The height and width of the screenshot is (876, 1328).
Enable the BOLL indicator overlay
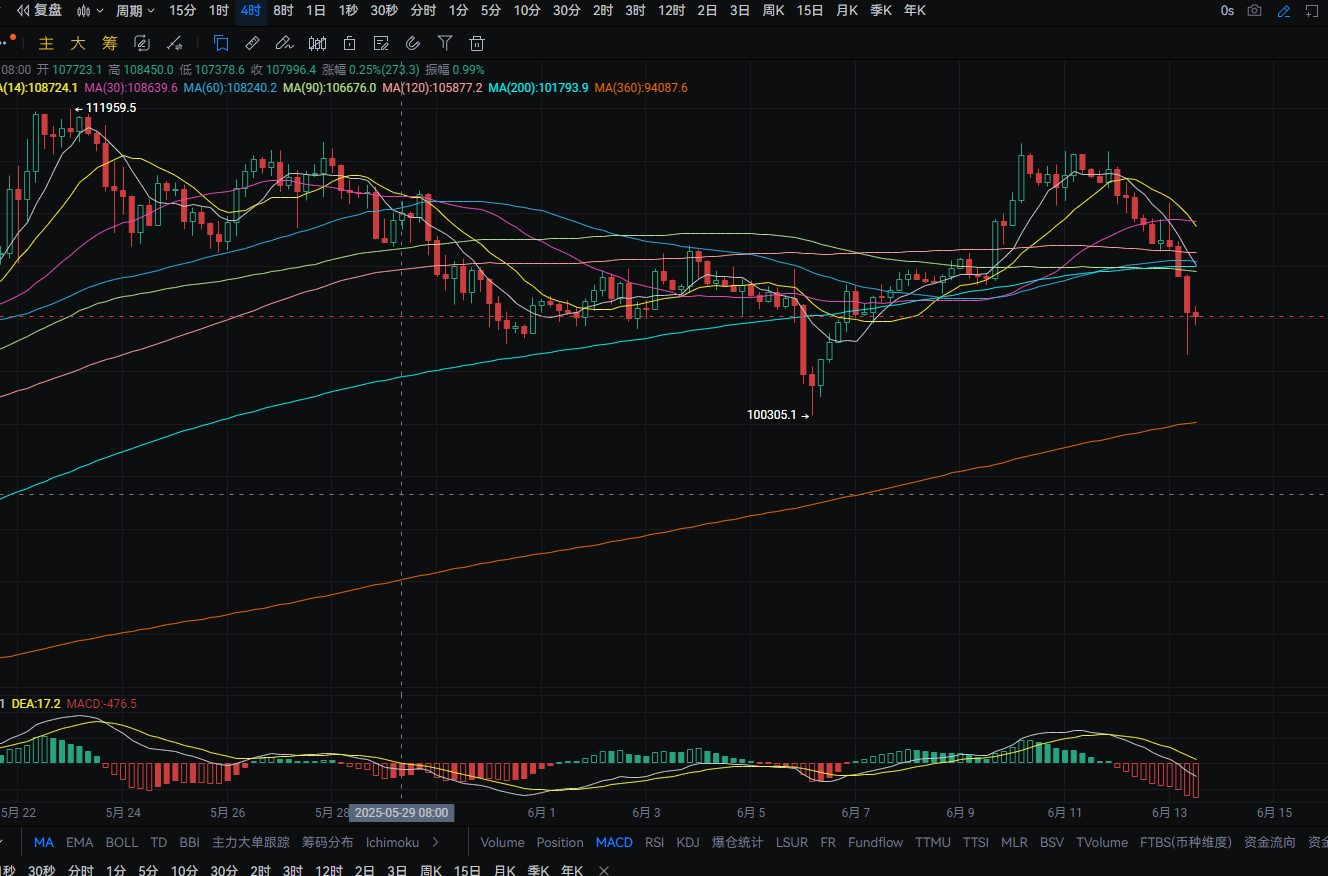click(122, 842)
